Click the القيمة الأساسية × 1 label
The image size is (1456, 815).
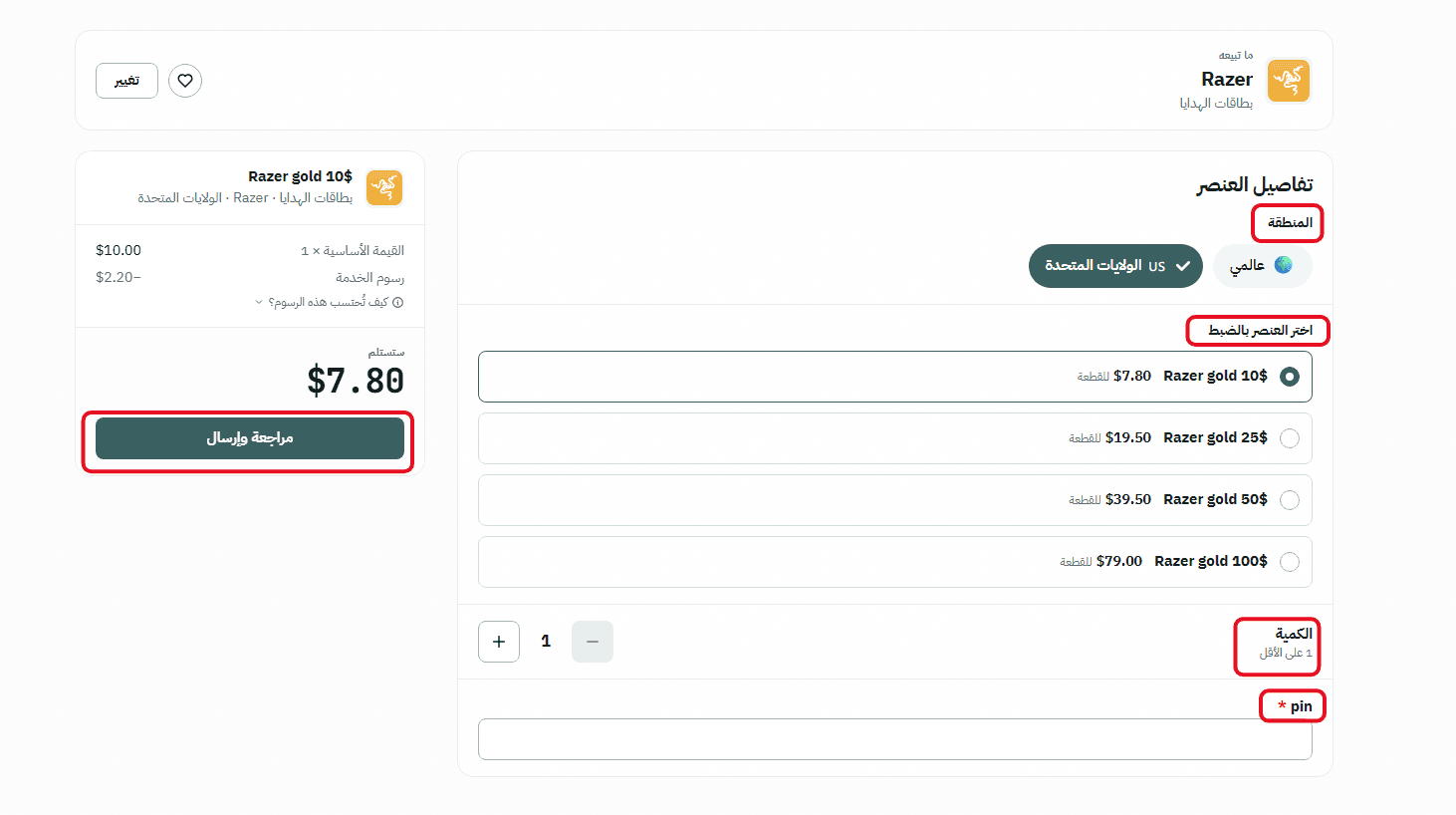tap(353, 251)
